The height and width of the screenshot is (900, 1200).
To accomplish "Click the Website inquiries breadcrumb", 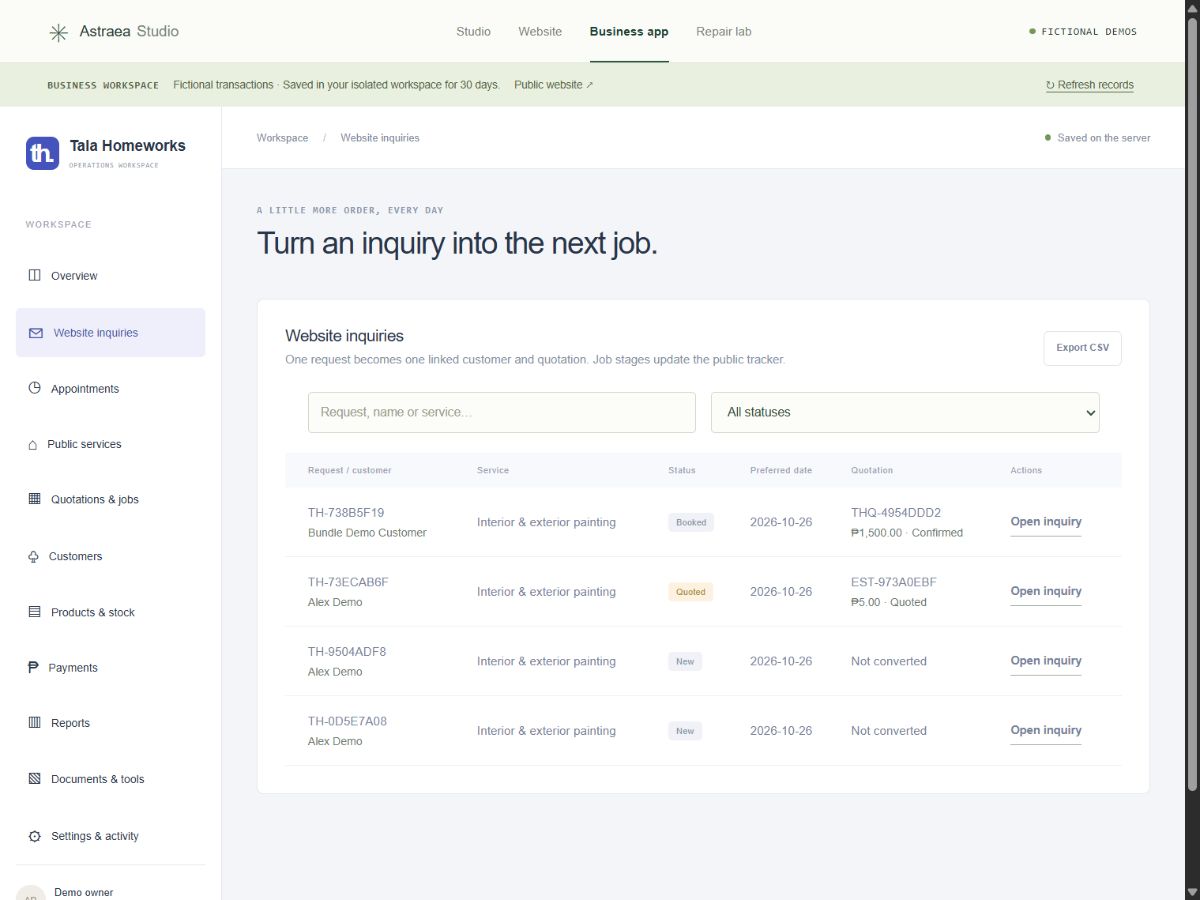I will click(x=380, y=138).
